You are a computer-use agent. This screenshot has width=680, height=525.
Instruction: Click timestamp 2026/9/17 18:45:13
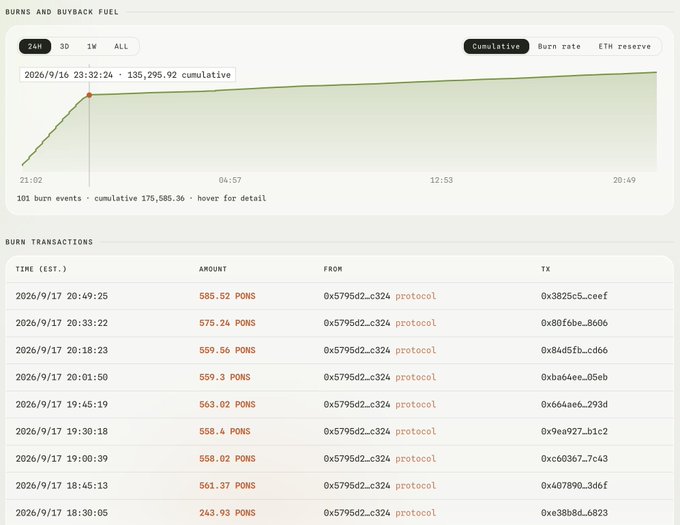click(x=62, y=486)
